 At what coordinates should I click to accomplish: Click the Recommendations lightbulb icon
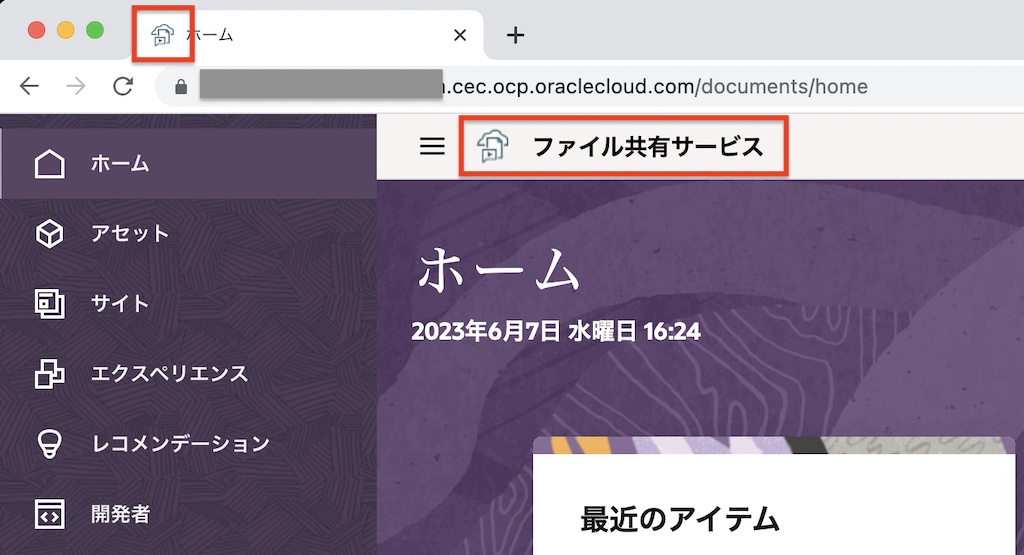pos(50,444)
